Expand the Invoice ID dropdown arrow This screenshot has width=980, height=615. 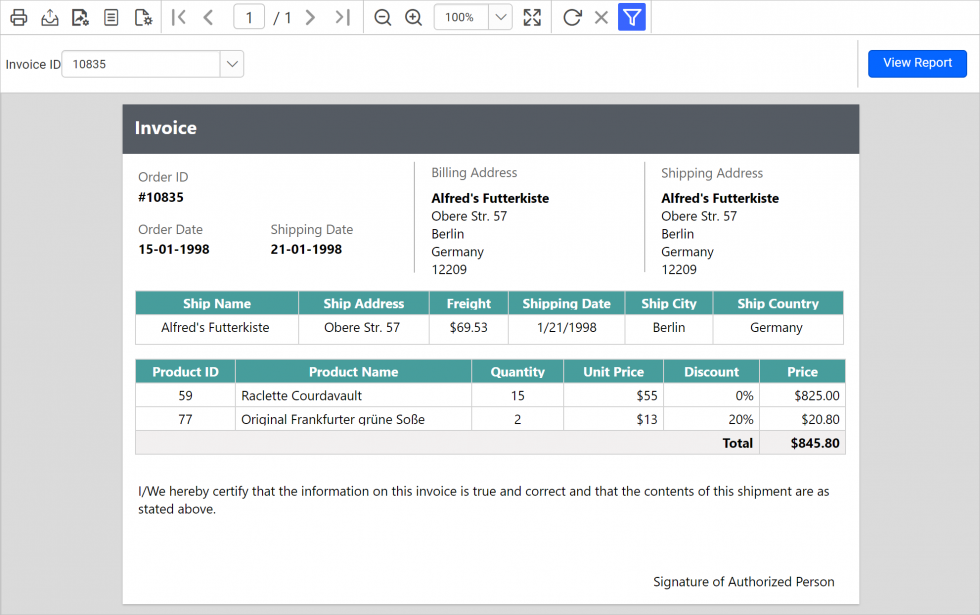232,64
